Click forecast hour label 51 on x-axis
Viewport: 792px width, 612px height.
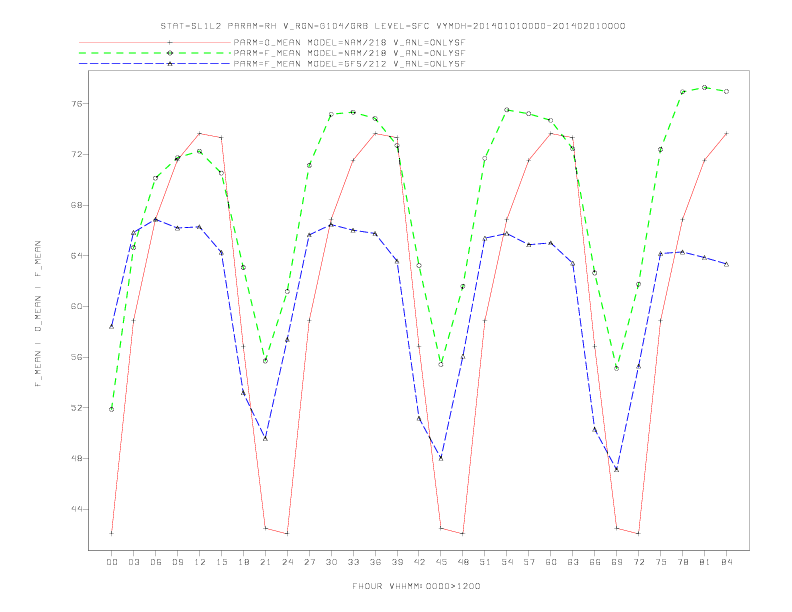[485, 562]
